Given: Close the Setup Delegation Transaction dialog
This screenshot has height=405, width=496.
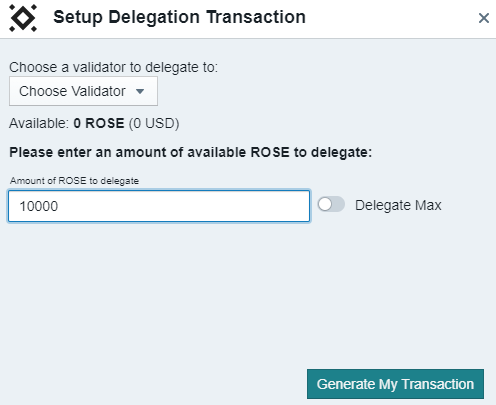Looking at the screenshot, I should click(484, 18).
